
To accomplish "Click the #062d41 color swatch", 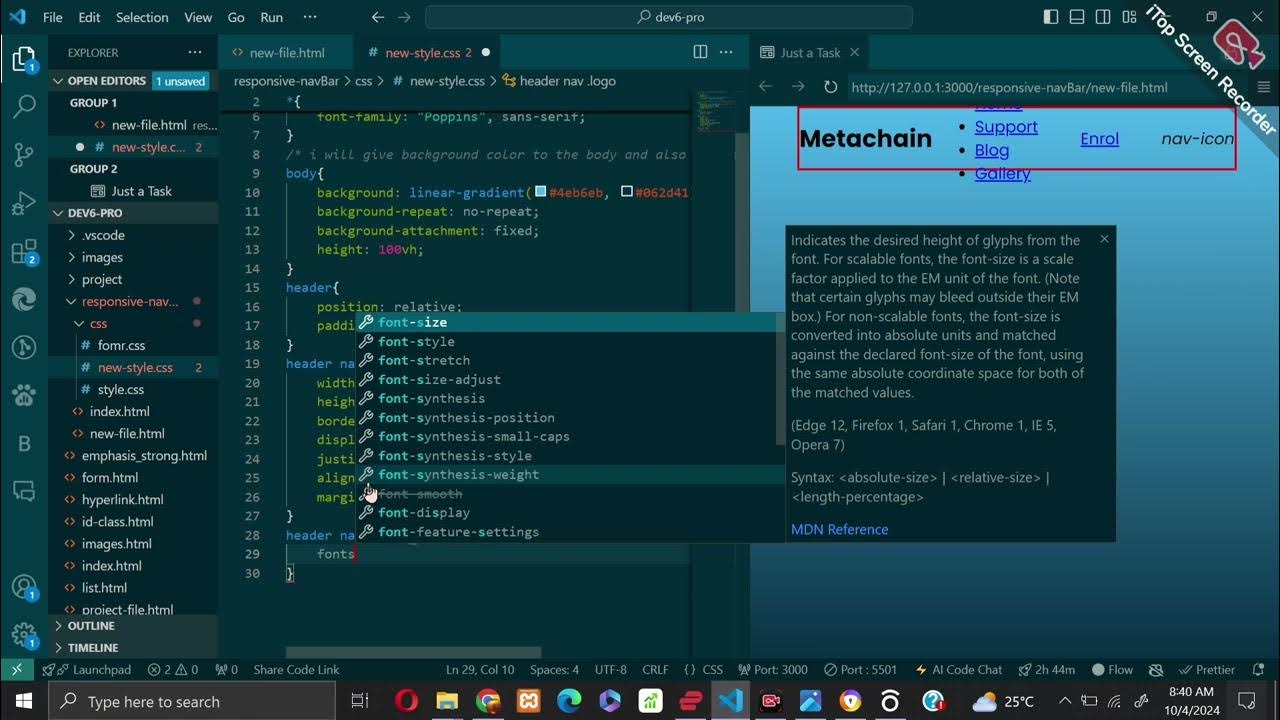I will (627, 192).
